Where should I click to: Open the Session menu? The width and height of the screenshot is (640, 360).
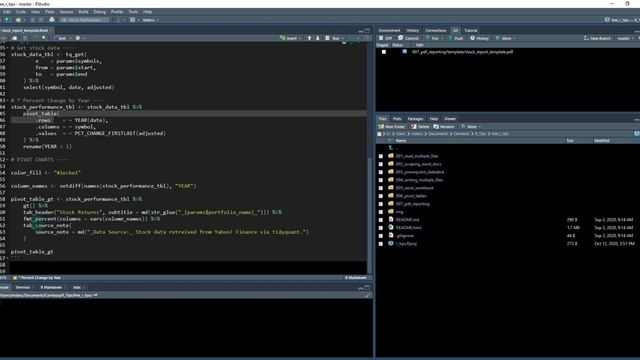66,12
